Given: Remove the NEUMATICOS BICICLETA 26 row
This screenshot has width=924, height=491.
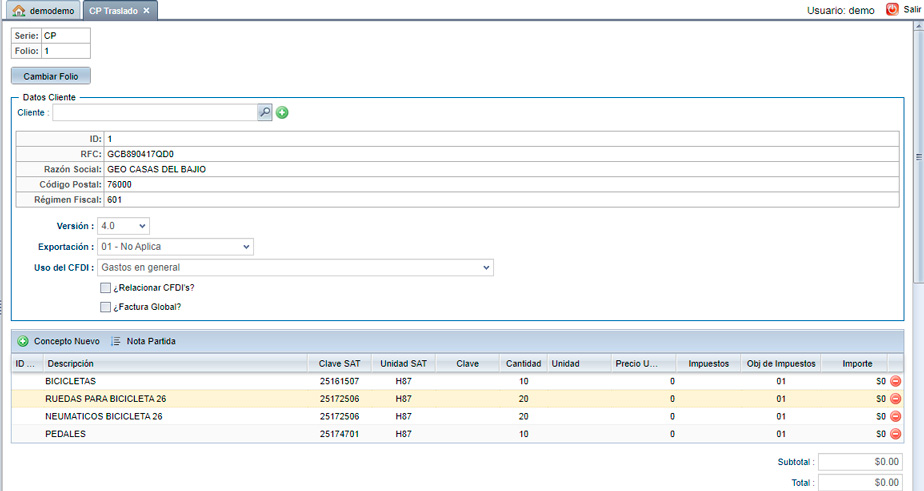Looking at the screenshot, I should point(895,417).
